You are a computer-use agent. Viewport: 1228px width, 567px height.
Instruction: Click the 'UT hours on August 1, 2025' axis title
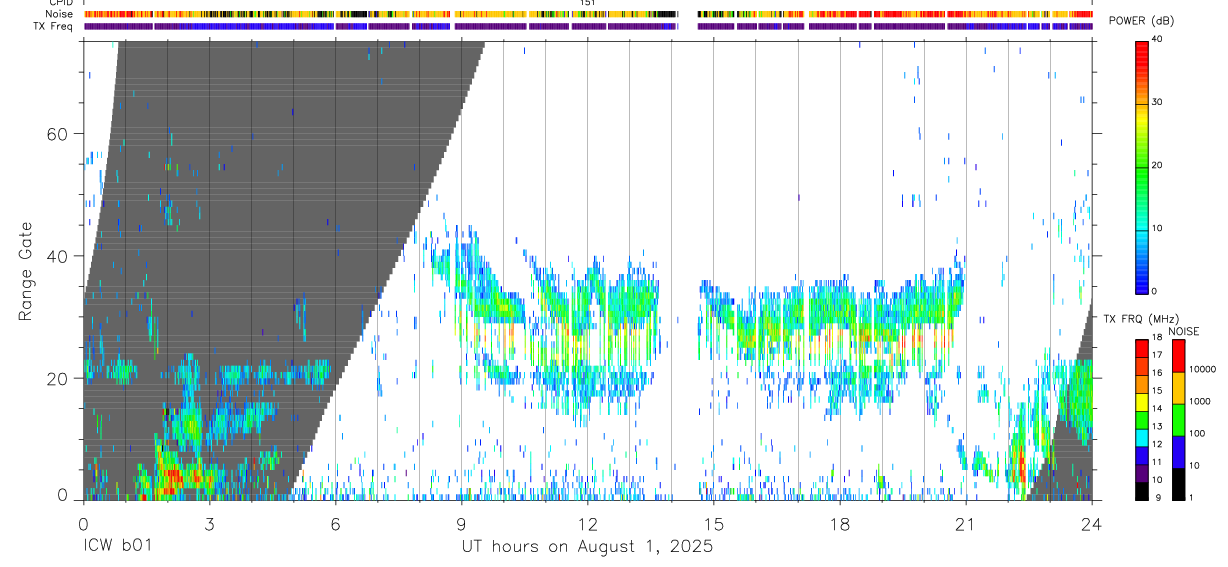(586, 547)
